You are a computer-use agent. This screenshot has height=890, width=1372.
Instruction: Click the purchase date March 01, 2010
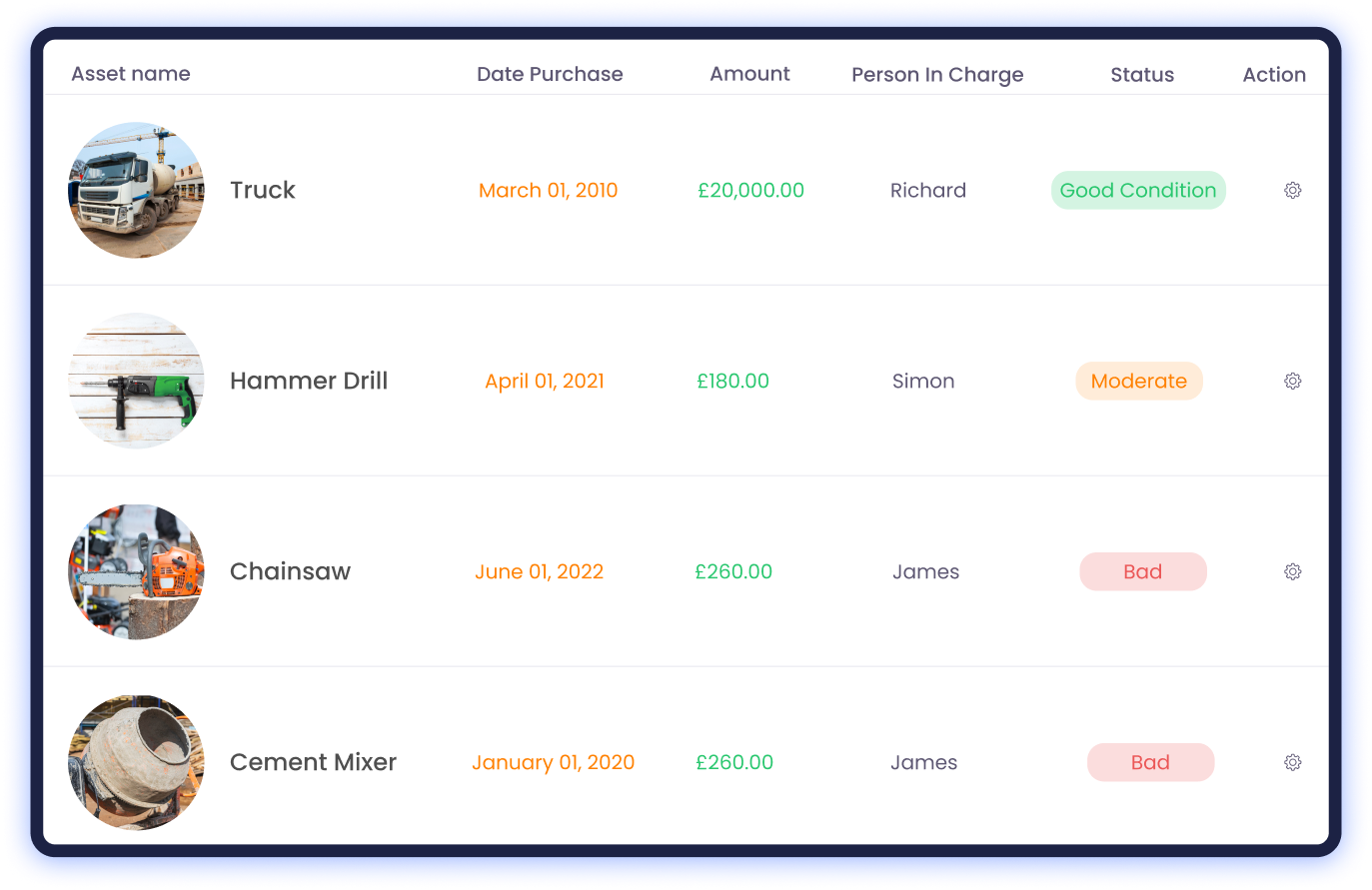pos(548,190)
